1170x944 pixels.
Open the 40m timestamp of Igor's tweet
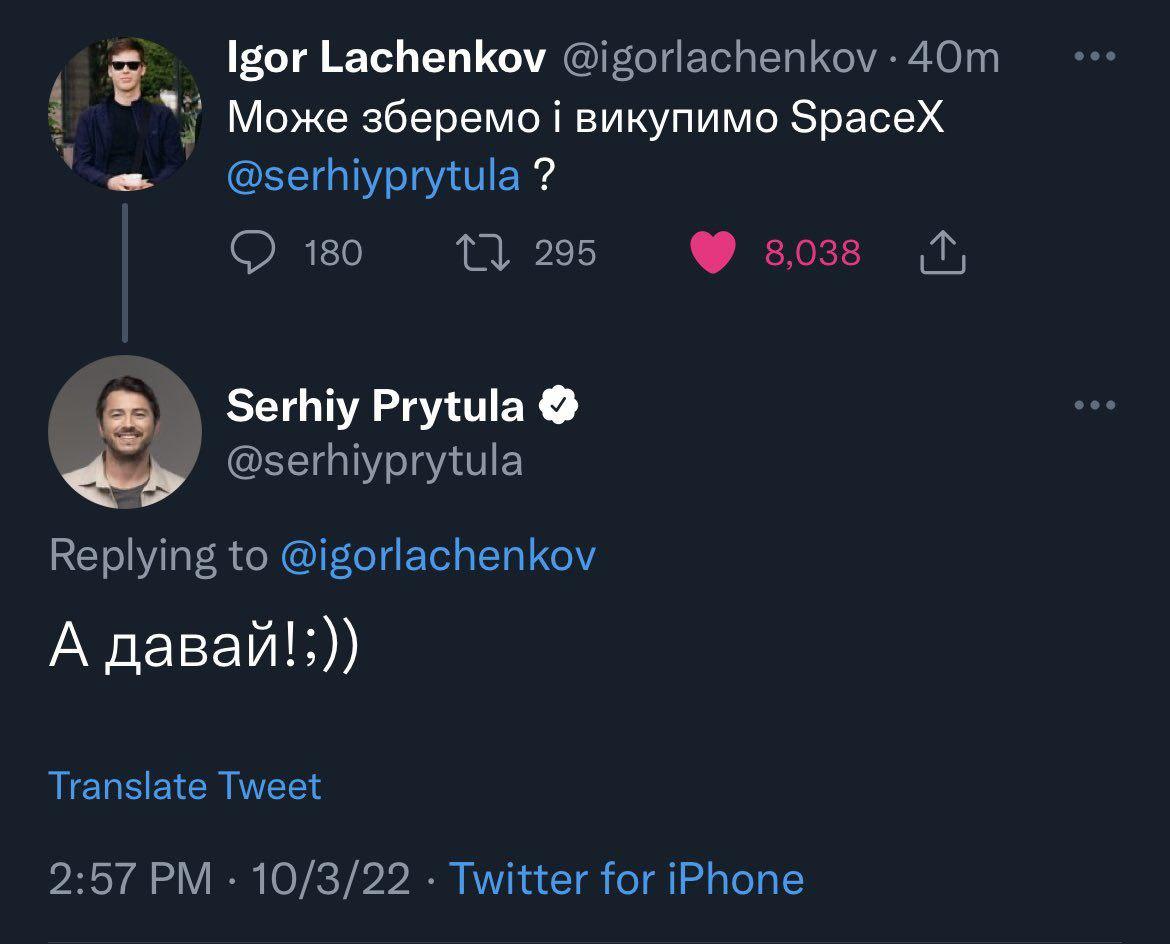[953, 59]
